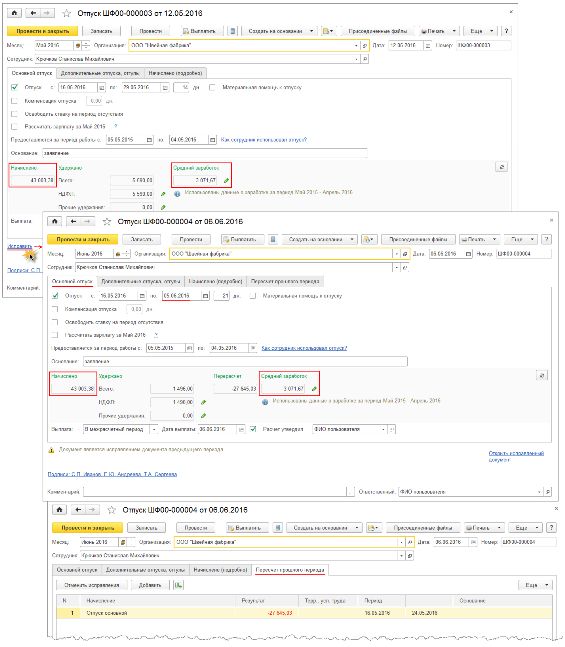Switch to the Пересчет прошлого периода tab in the middle window

[285, 281]
